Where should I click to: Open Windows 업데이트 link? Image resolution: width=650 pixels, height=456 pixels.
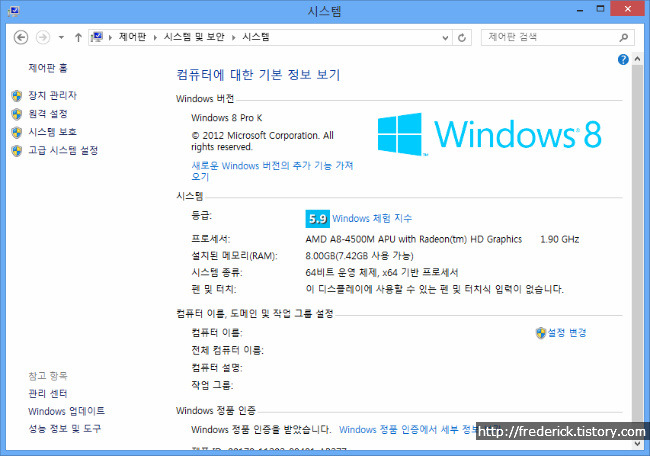[x=66, y=411]
